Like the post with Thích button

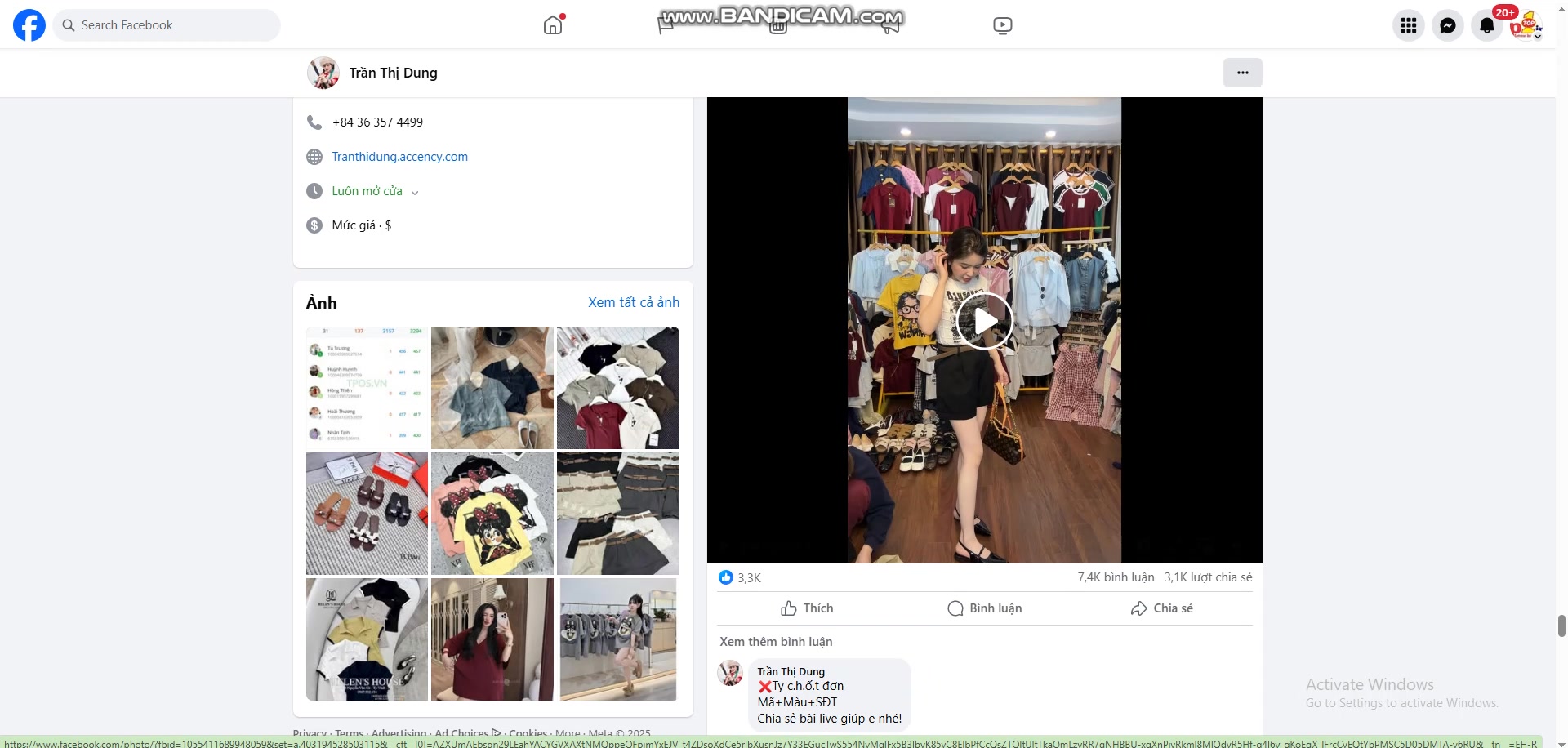pyautogui.click(x=807, y=608)
